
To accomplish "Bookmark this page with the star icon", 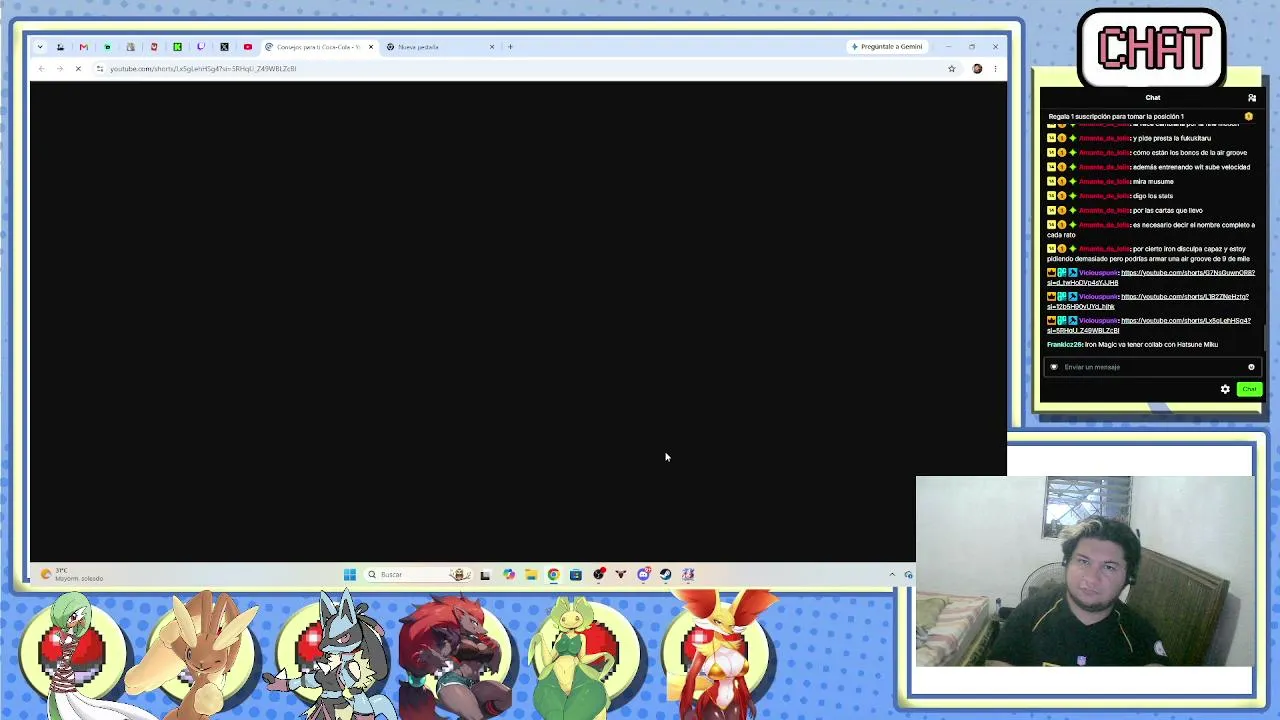I will 951,69.
